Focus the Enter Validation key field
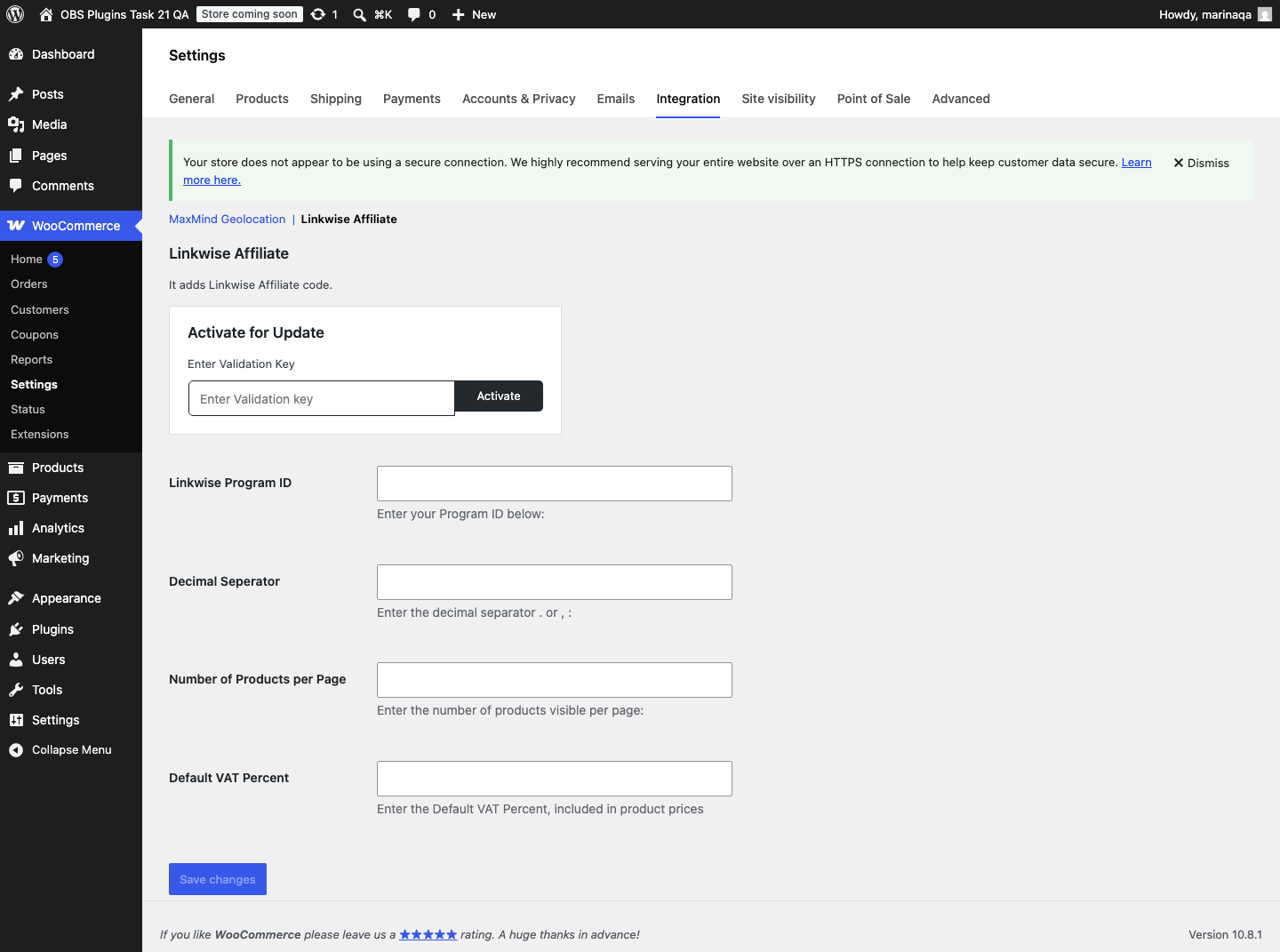This screenshot has width=1280, height=952. (x=322, y=398)
